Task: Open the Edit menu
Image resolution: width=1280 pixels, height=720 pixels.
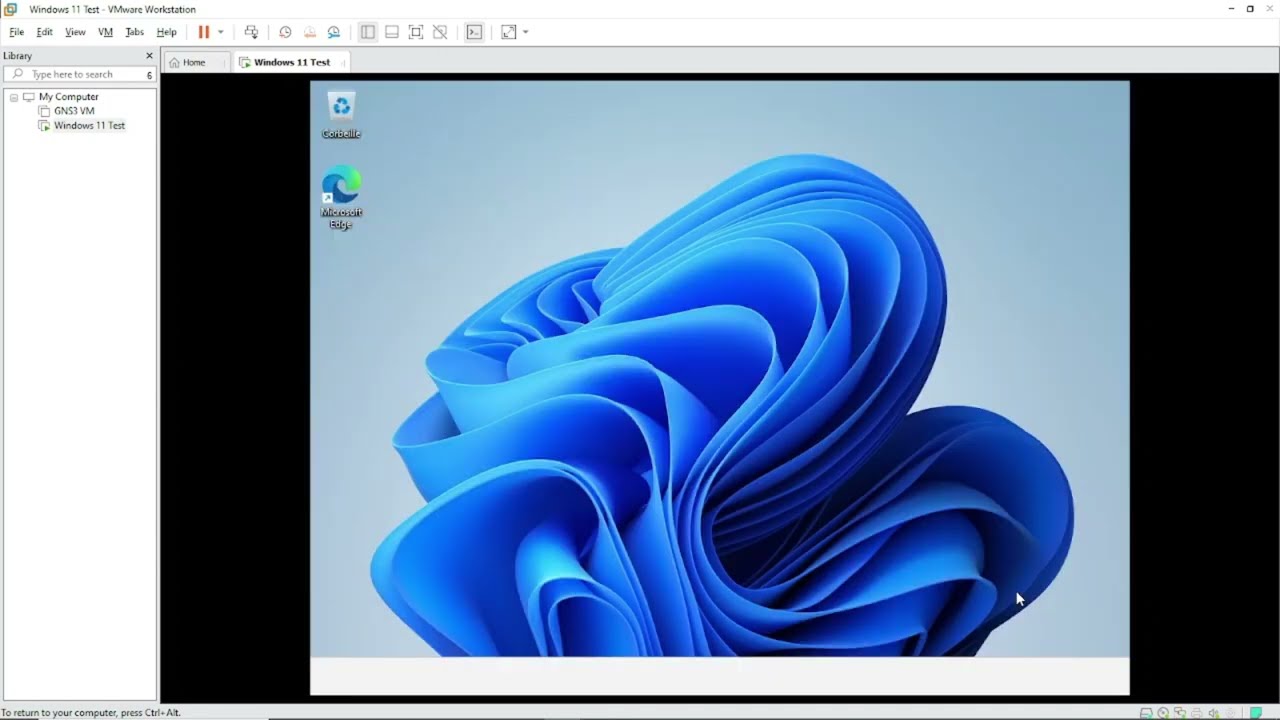Action: coord(44,32)
